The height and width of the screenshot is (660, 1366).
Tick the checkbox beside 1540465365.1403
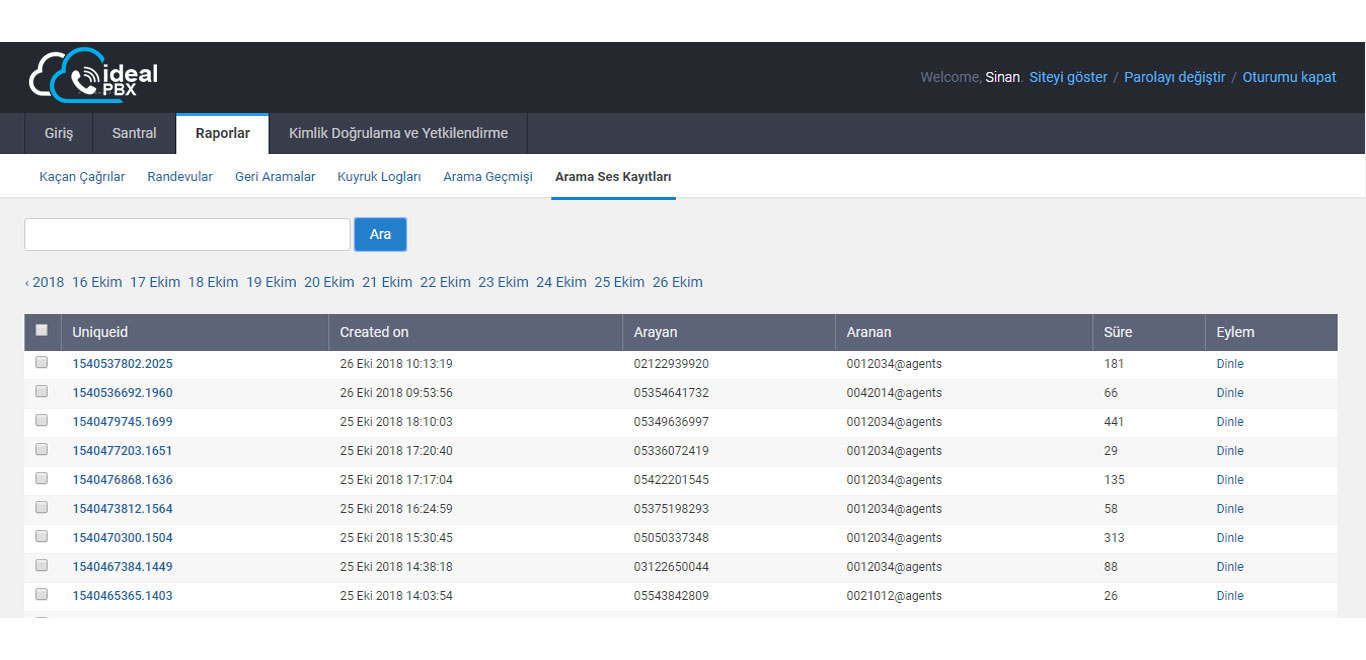[41, 595]
